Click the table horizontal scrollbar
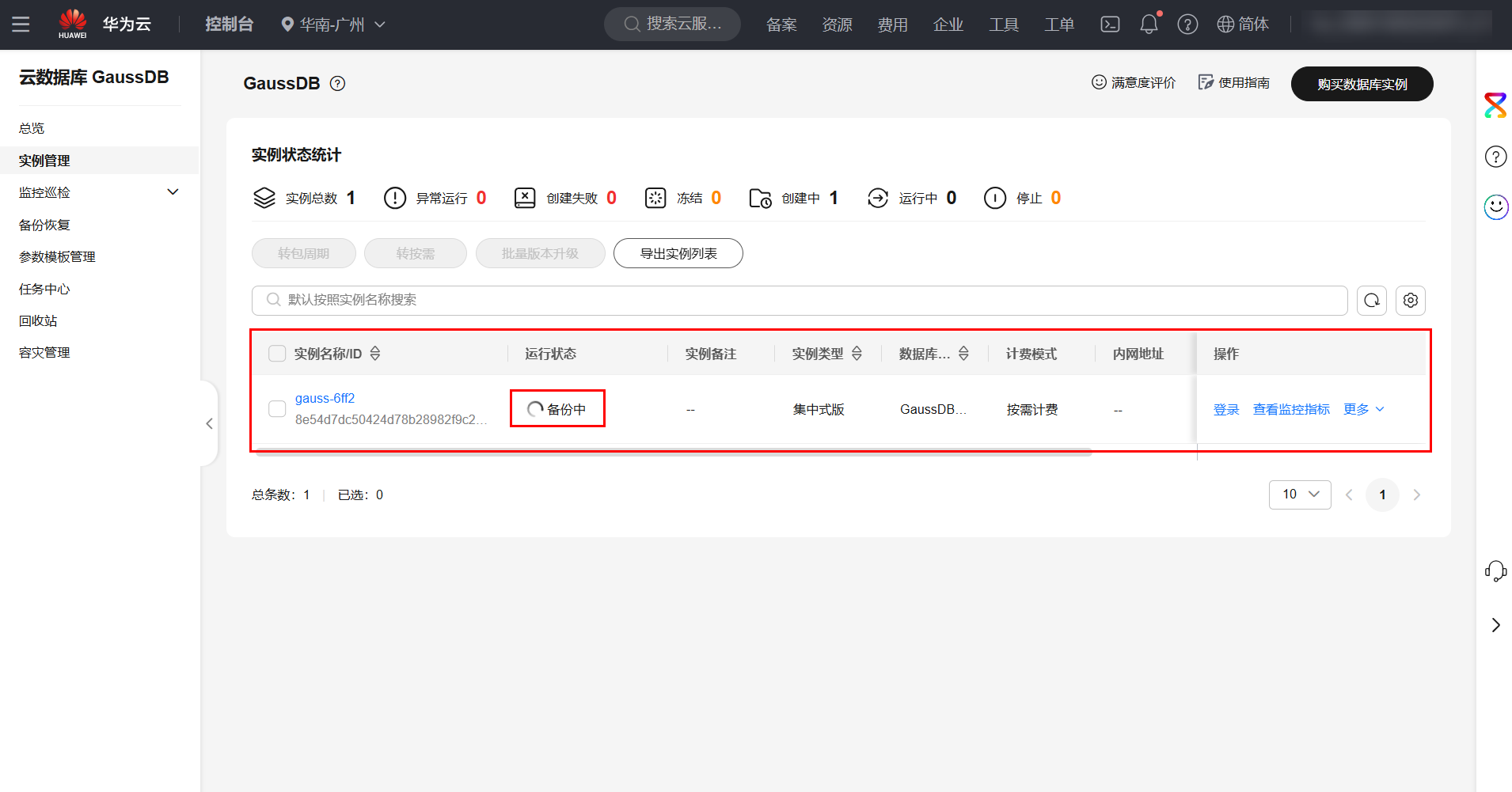The height and width of the screenshot is (792, 1512). pos(674,453)
